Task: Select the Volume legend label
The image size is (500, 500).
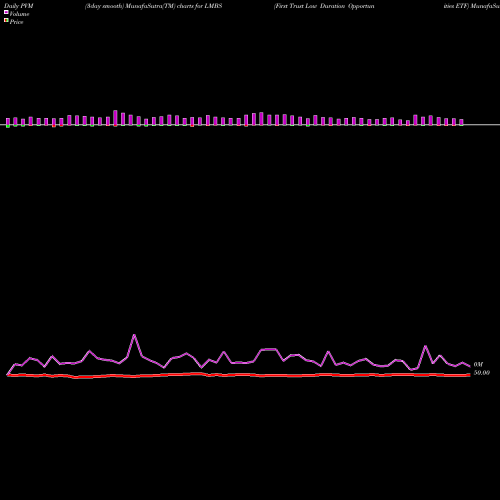Action: point(19,14)
